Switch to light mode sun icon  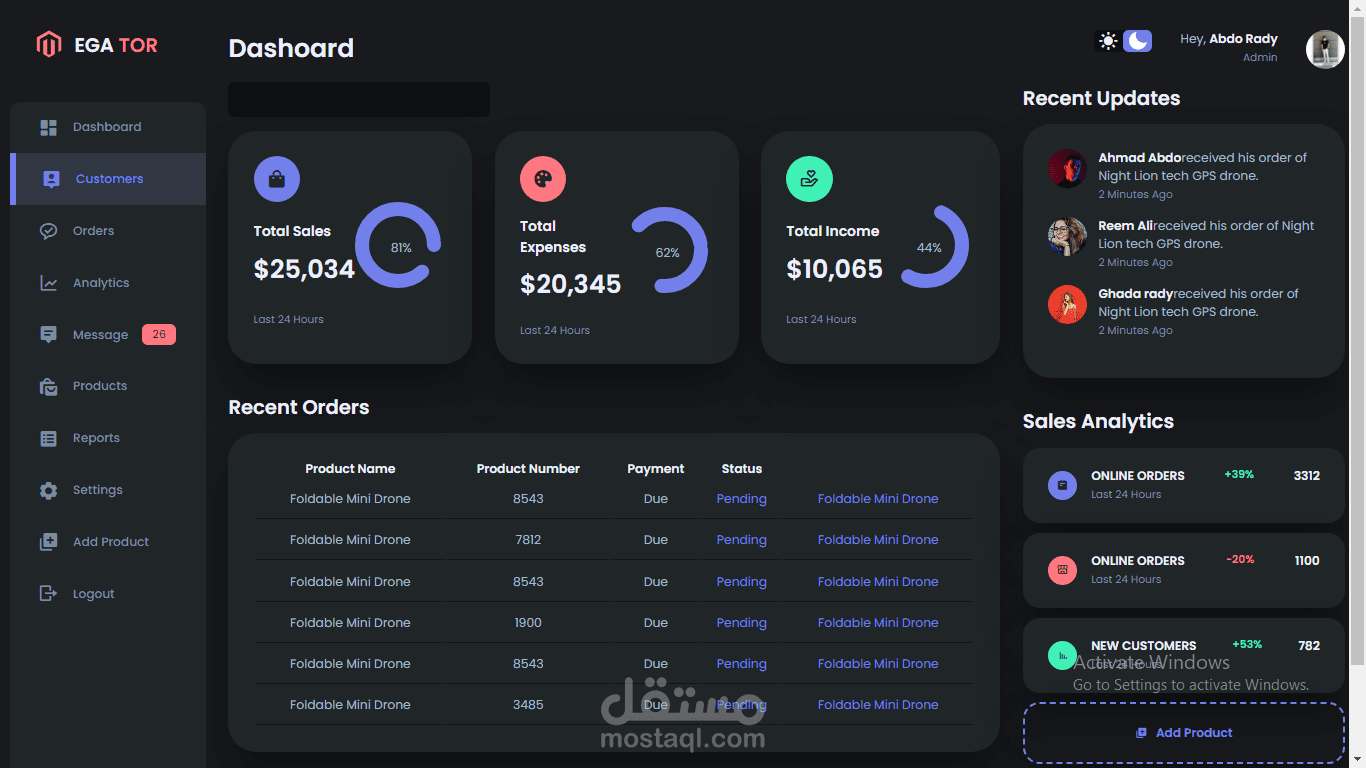pos(1108,41)
